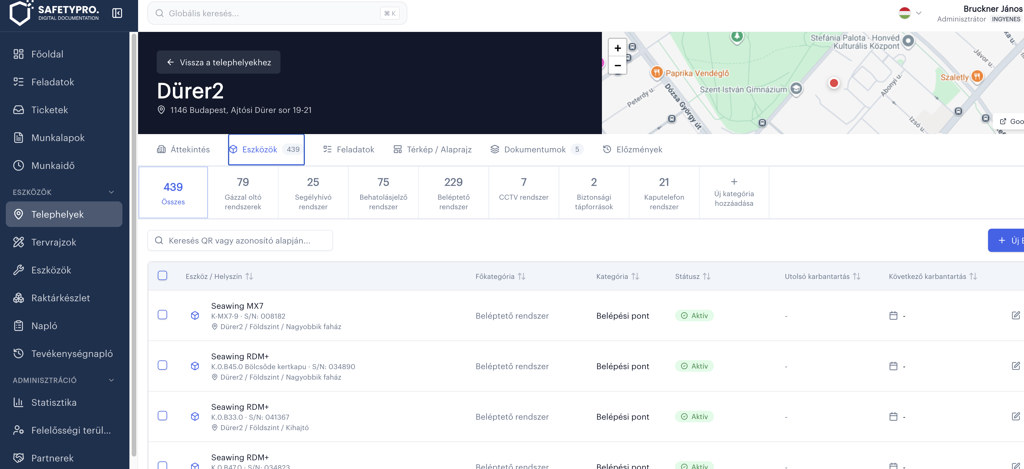1024x469 pixels.
Task: Click the blue Új add button
Action: point(1006,240)
